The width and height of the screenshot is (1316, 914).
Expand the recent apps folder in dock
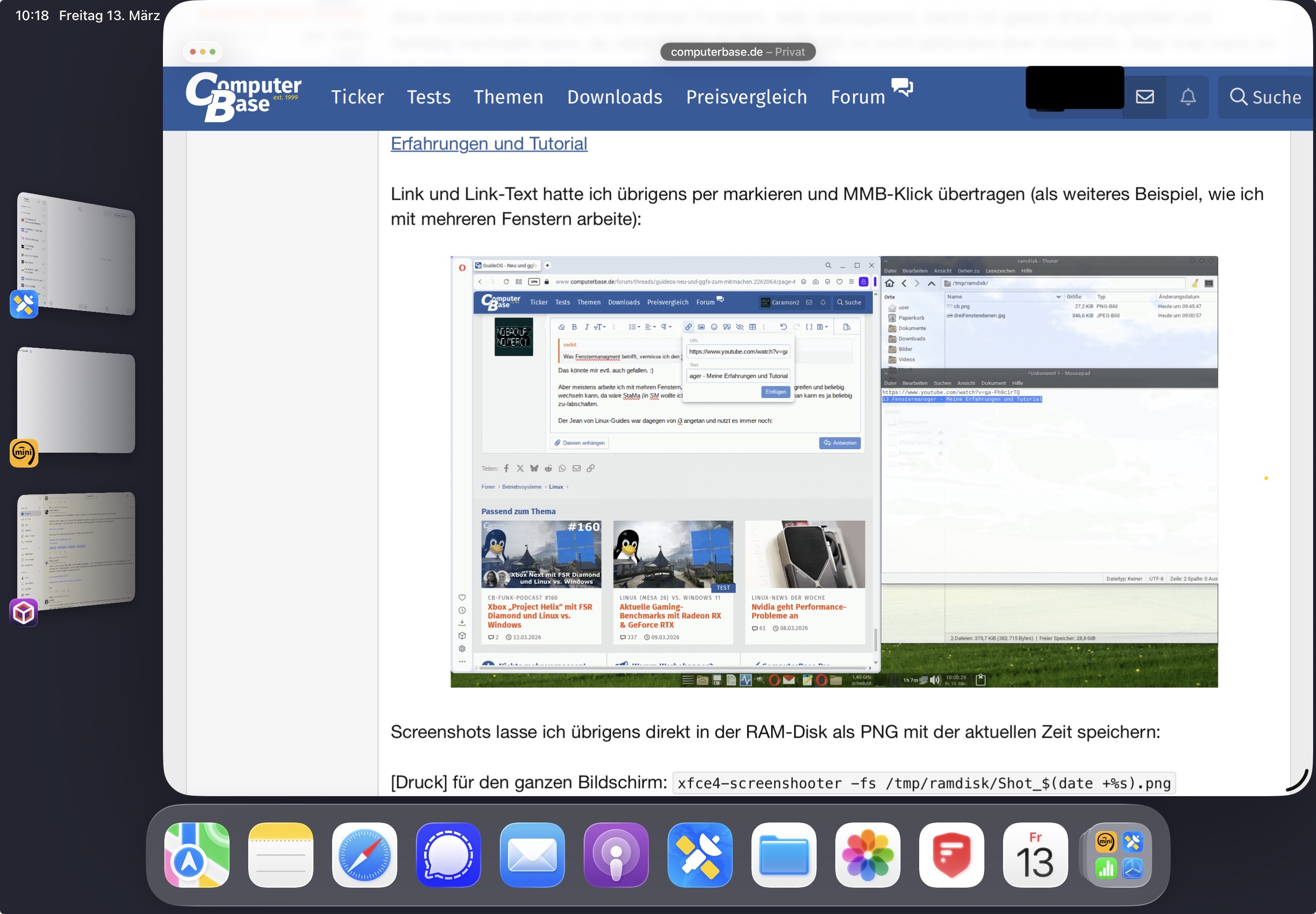point(1119,855)
